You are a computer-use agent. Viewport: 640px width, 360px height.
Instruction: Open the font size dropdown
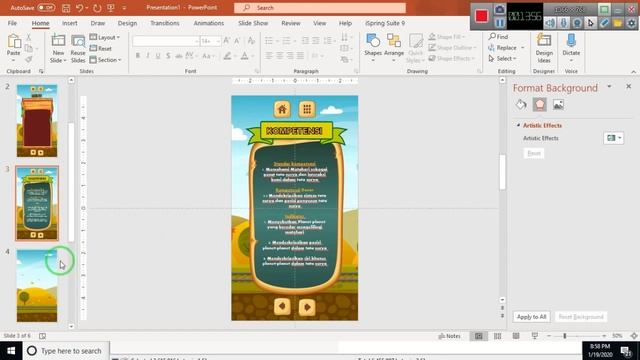click(218, 41)
